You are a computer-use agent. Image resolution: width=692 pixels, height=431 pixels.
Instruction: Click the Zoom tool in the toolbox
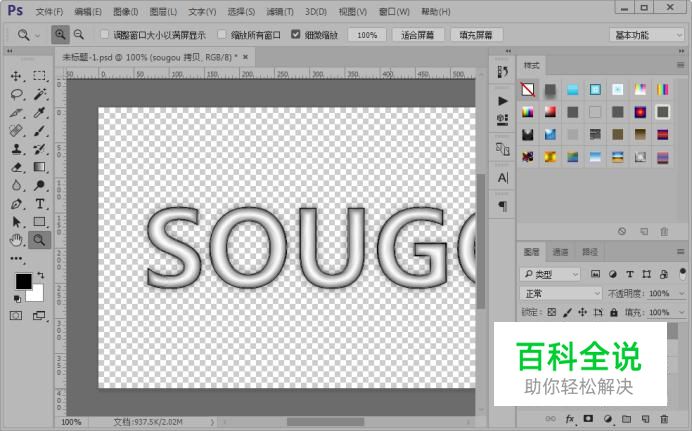tap(39, 240)
